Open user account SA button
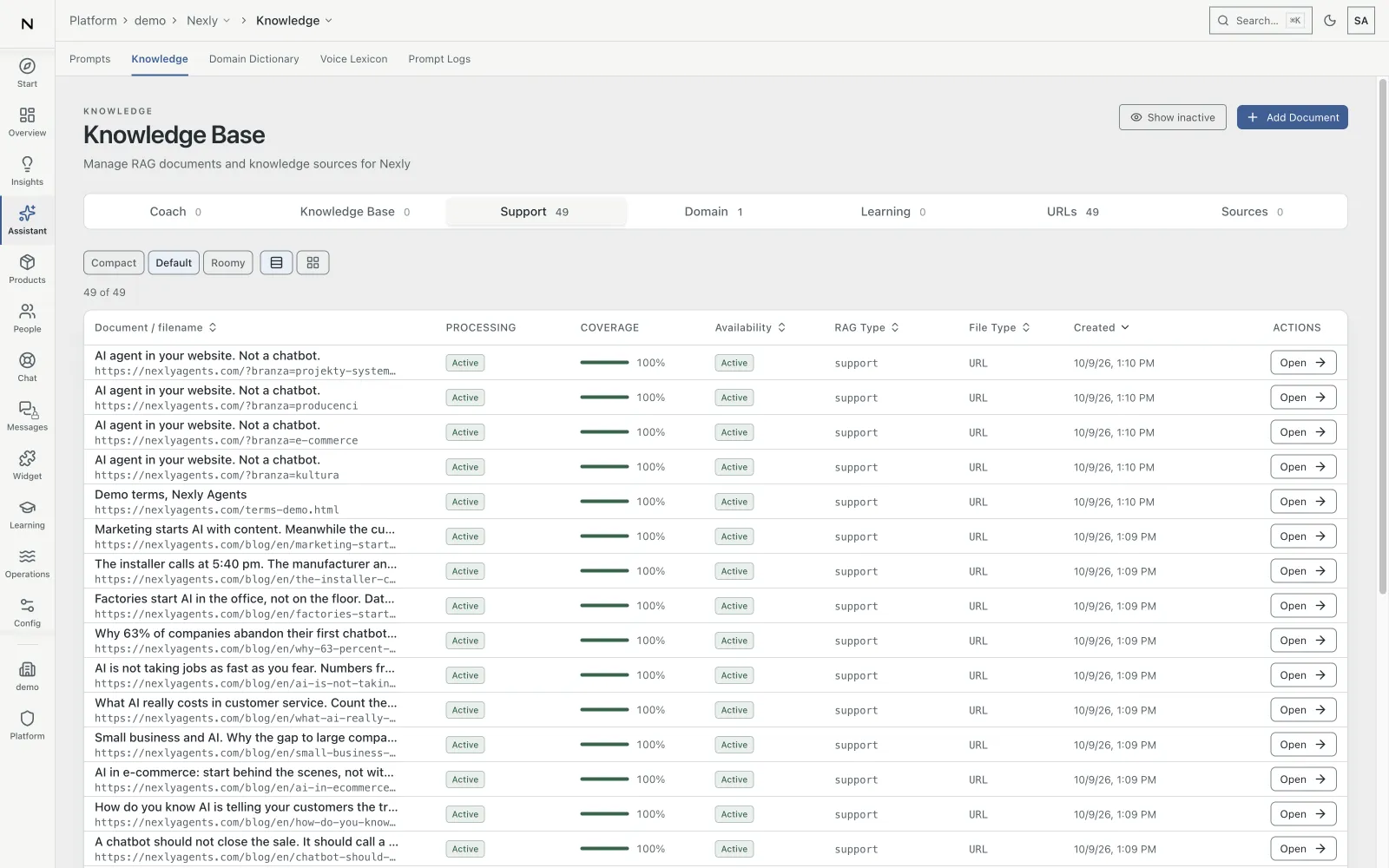Screen dimensions: 1389x868 (1360, 21)
